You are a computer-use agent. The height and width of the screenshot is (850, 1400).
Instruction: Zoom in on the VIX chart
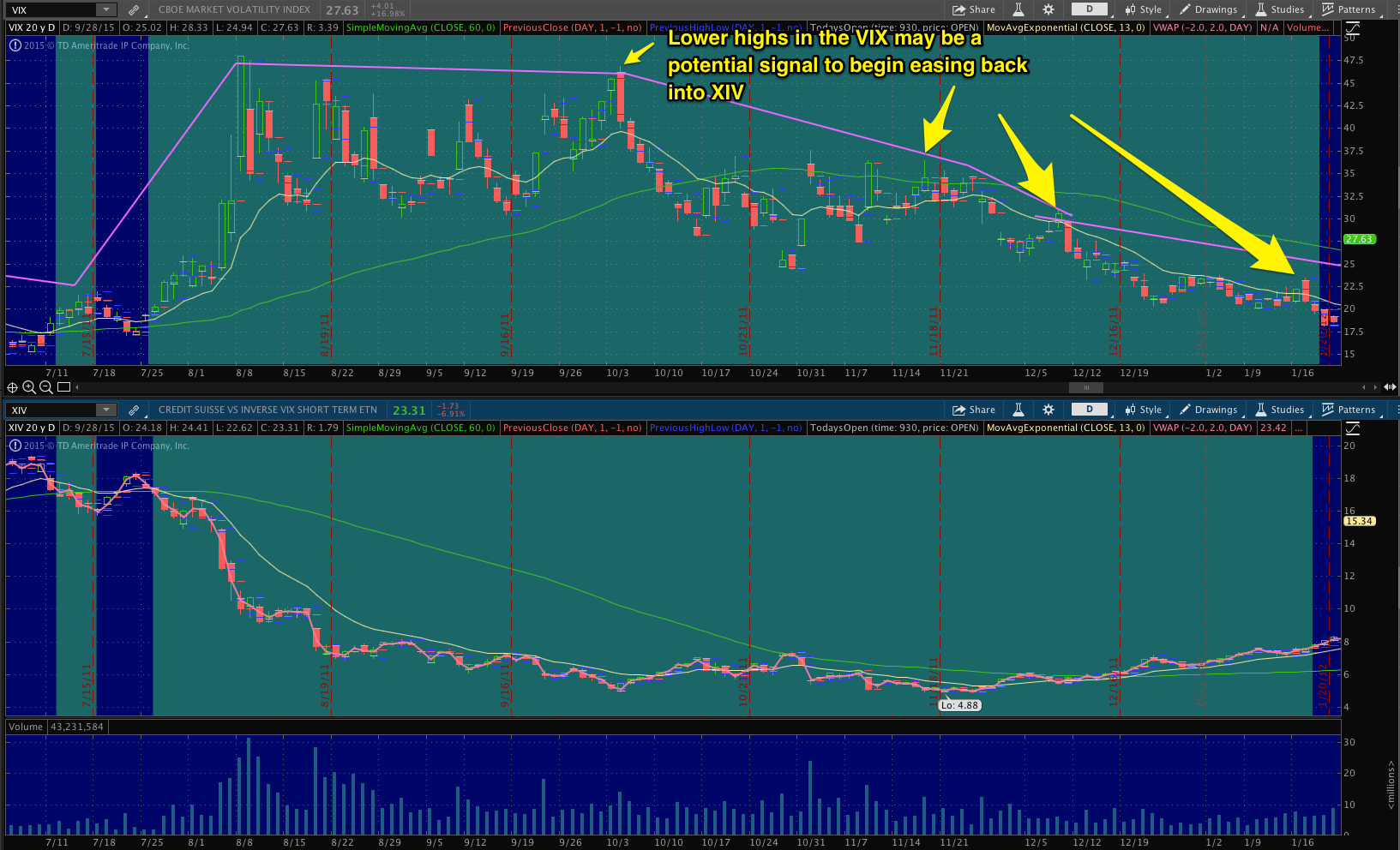[29, 387]
